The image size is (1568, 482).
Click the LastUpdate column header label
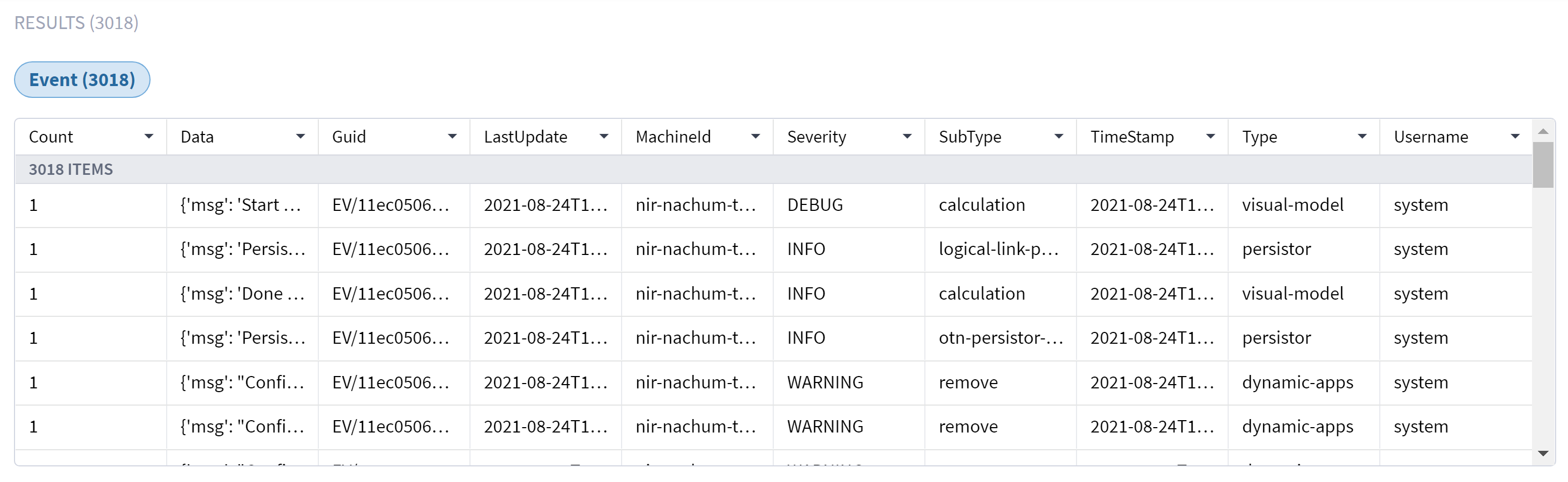pos(525,137)
